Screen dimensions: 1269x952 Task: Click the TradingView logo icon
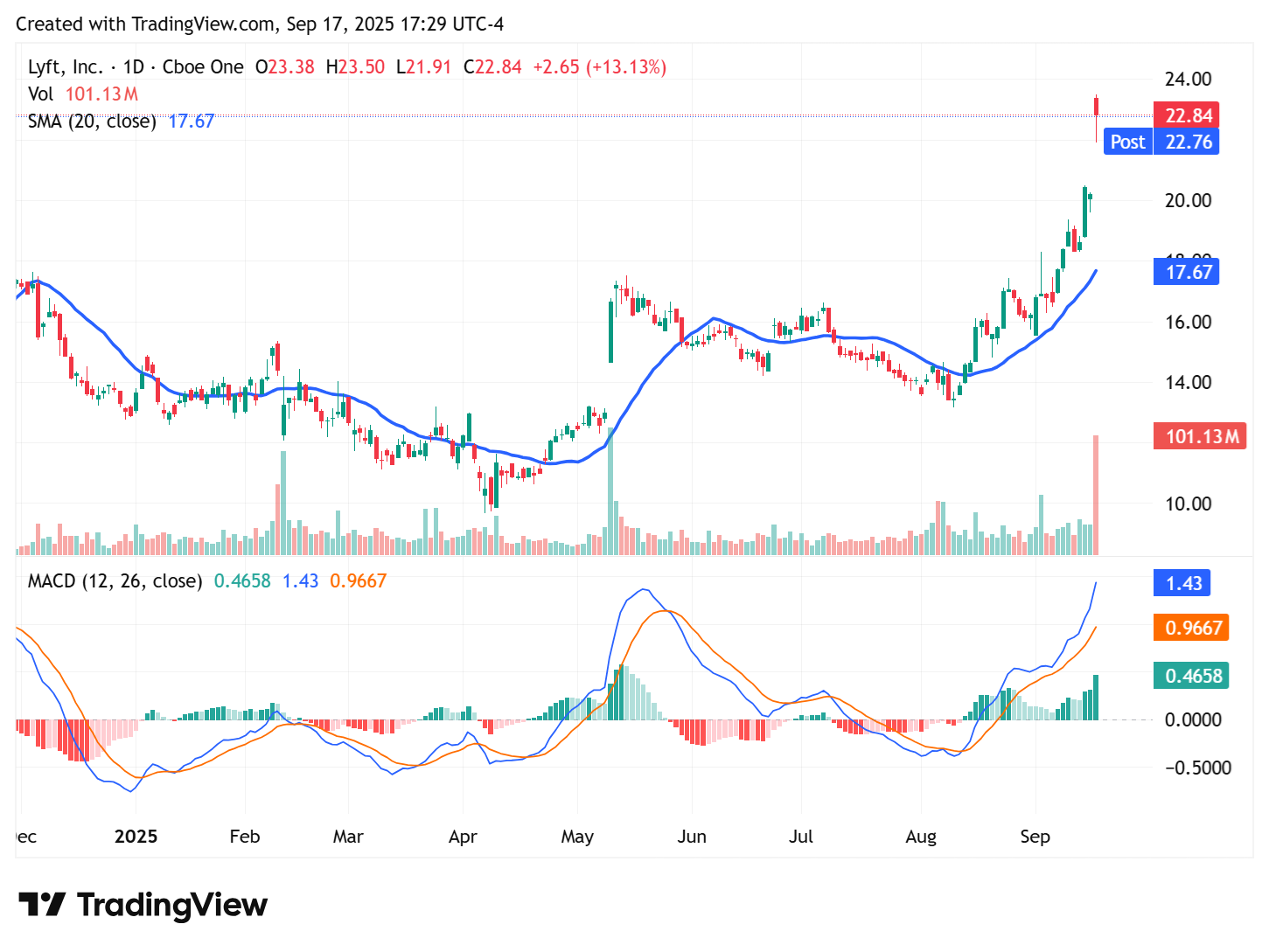43,905
